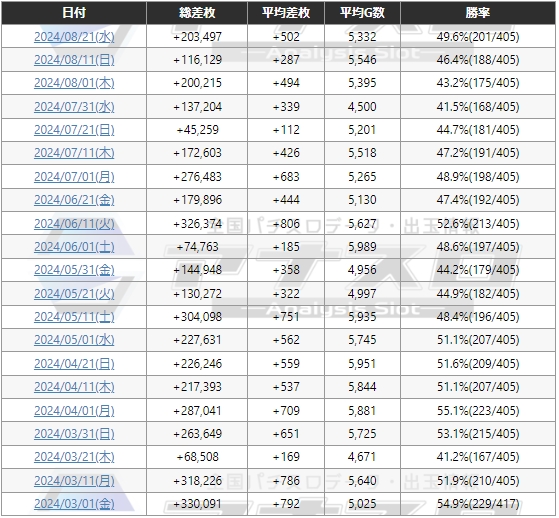
Task: Open the 2024/03/31(日) date link
Action: point(74,434)
